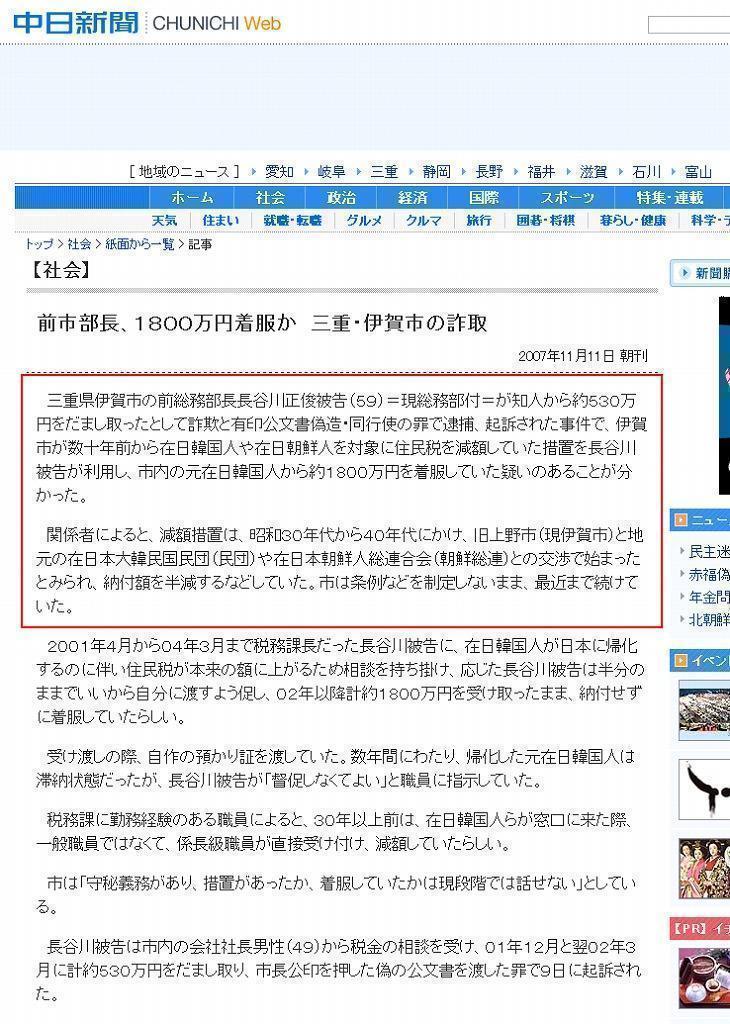Click the tea cup PR thumbnail
This screenshot has height=1024, width=730.
[706, 975]
